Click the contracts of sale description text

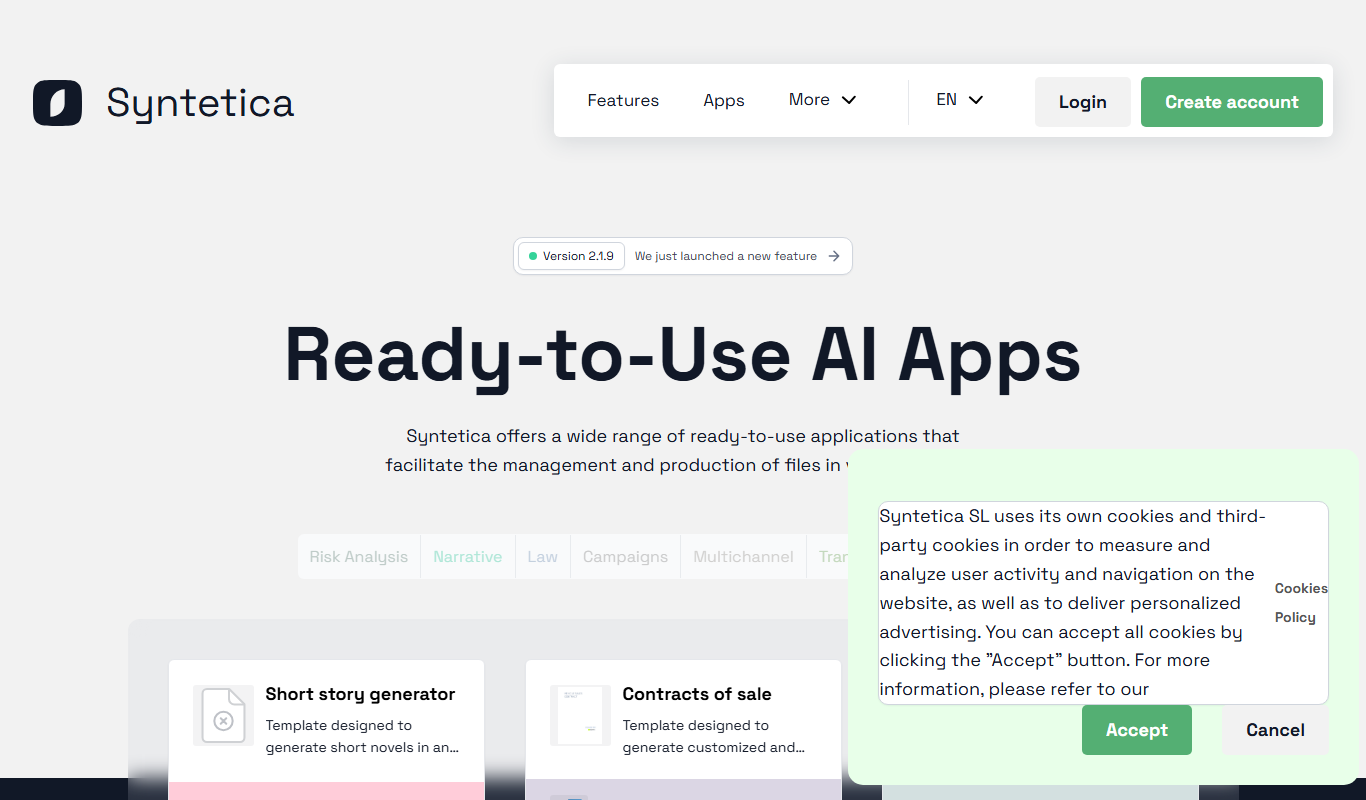coord(714,736)
